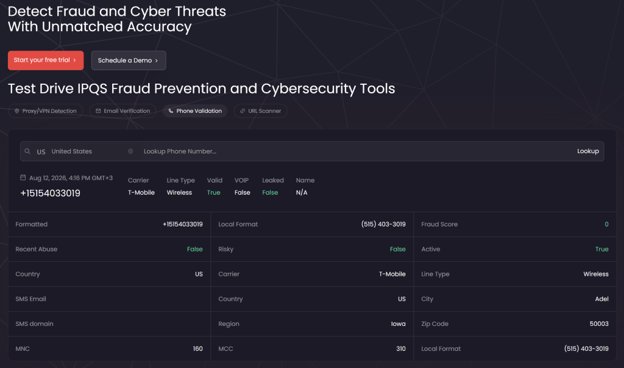Switch to the Proxy/VPN Detection tab

coord(45,111)
